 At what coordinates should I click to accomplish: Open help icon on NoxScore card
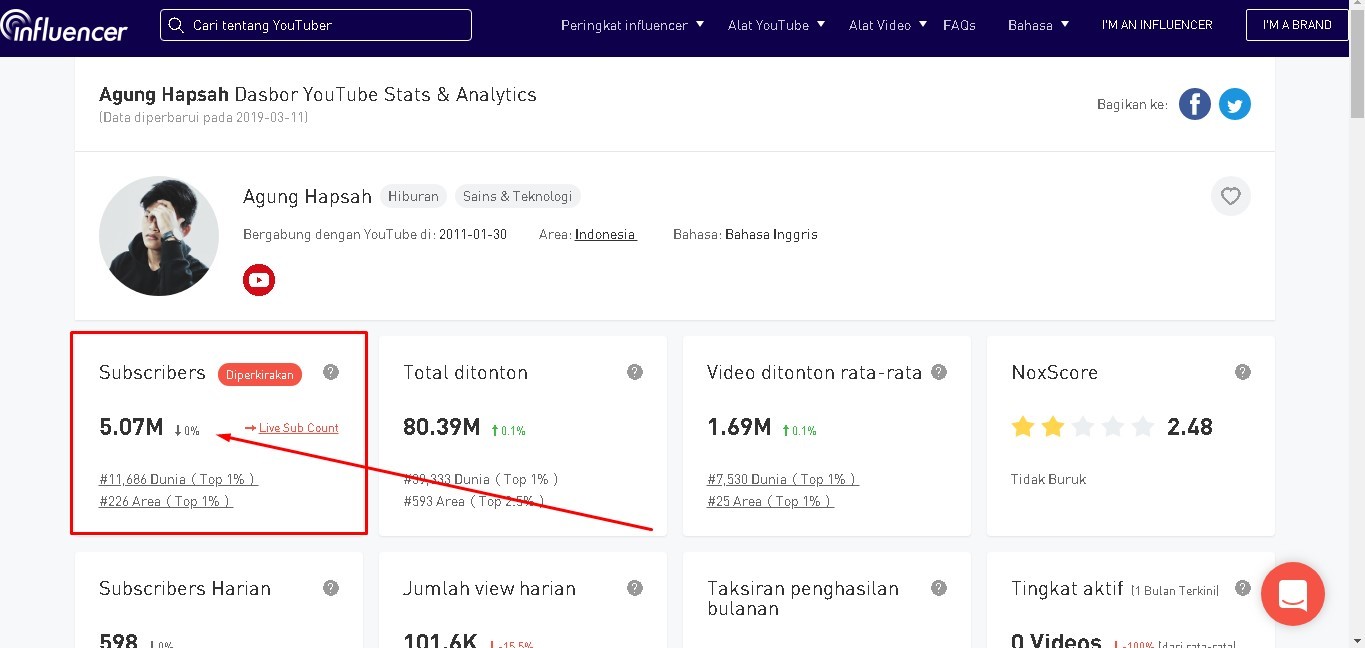click(1243, 372)
